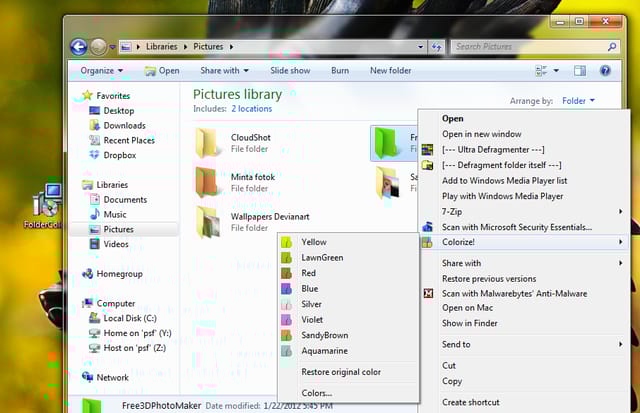The height and width of the screenshot is (413, 640).
Task: Pick the Violet folder color swatch
Action: click(287, 320)
